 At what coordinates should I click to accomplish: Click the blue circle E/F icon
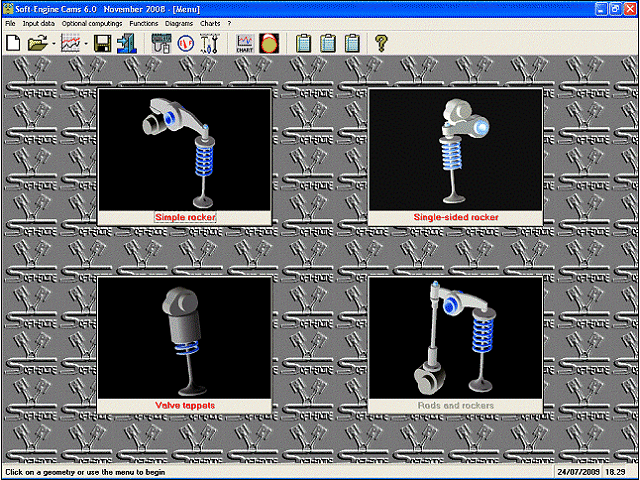pos(185,44)
